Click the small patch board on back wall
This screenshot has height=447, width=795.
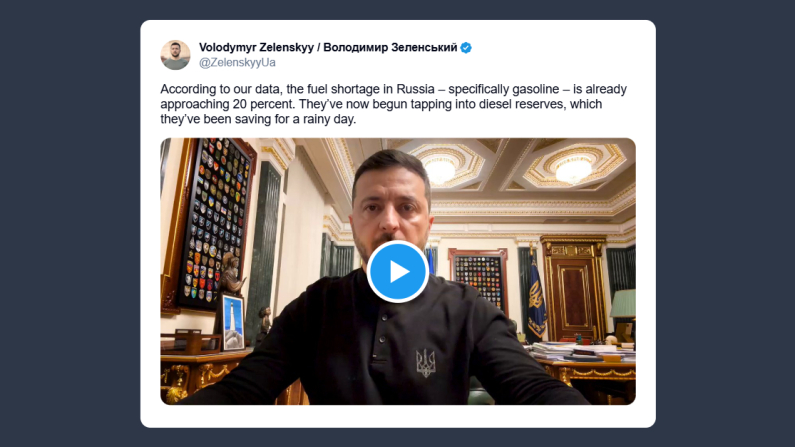478,279
